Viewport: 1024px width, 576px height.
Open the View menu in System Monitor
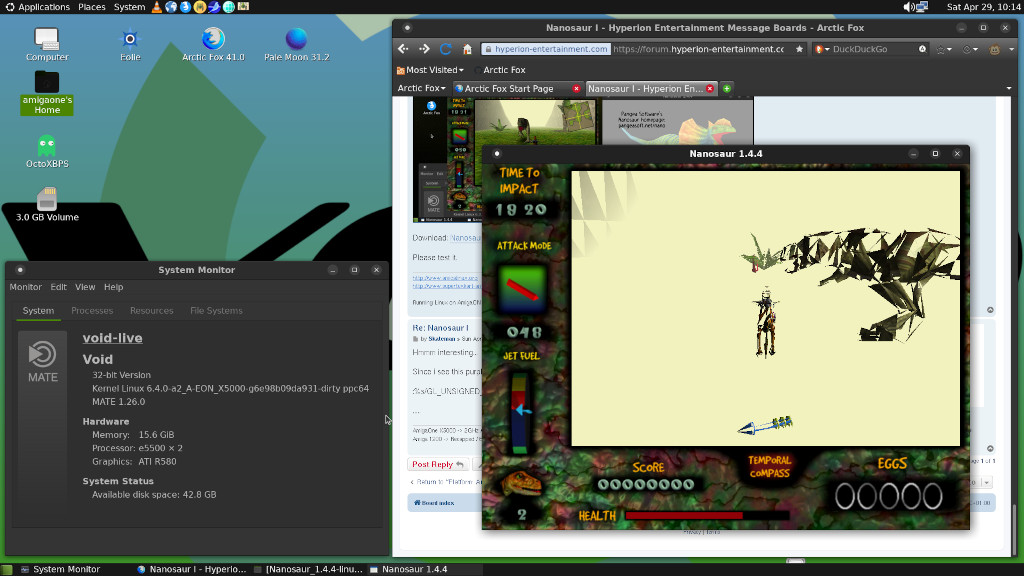point(85,287)
